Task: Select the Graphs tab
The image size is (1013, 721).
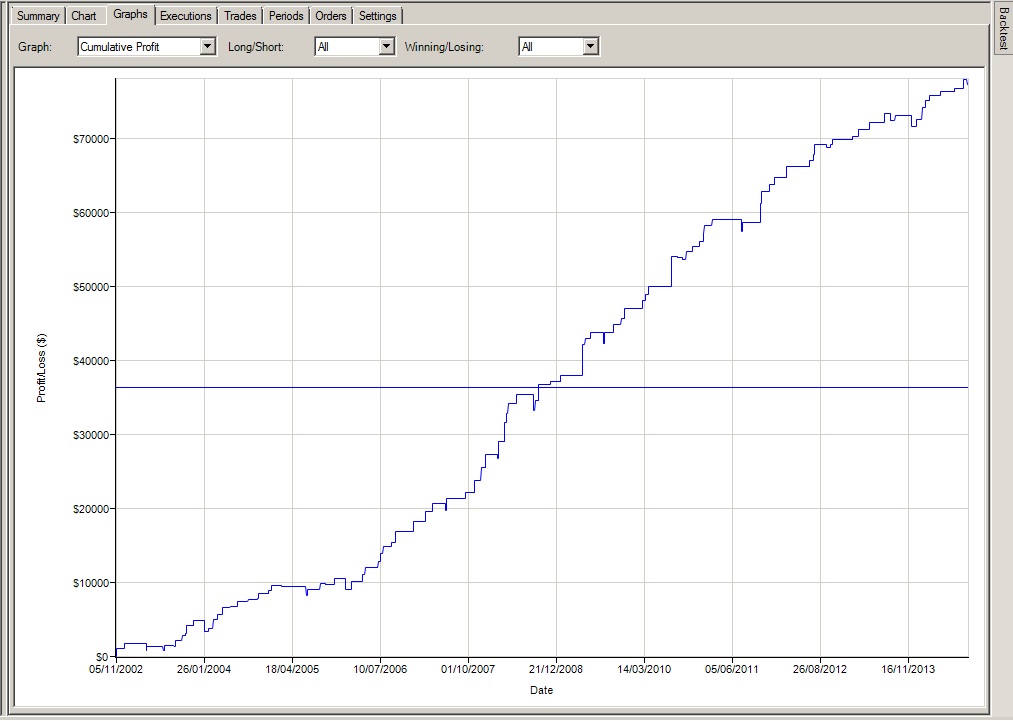Action: [x=130, y=14]
